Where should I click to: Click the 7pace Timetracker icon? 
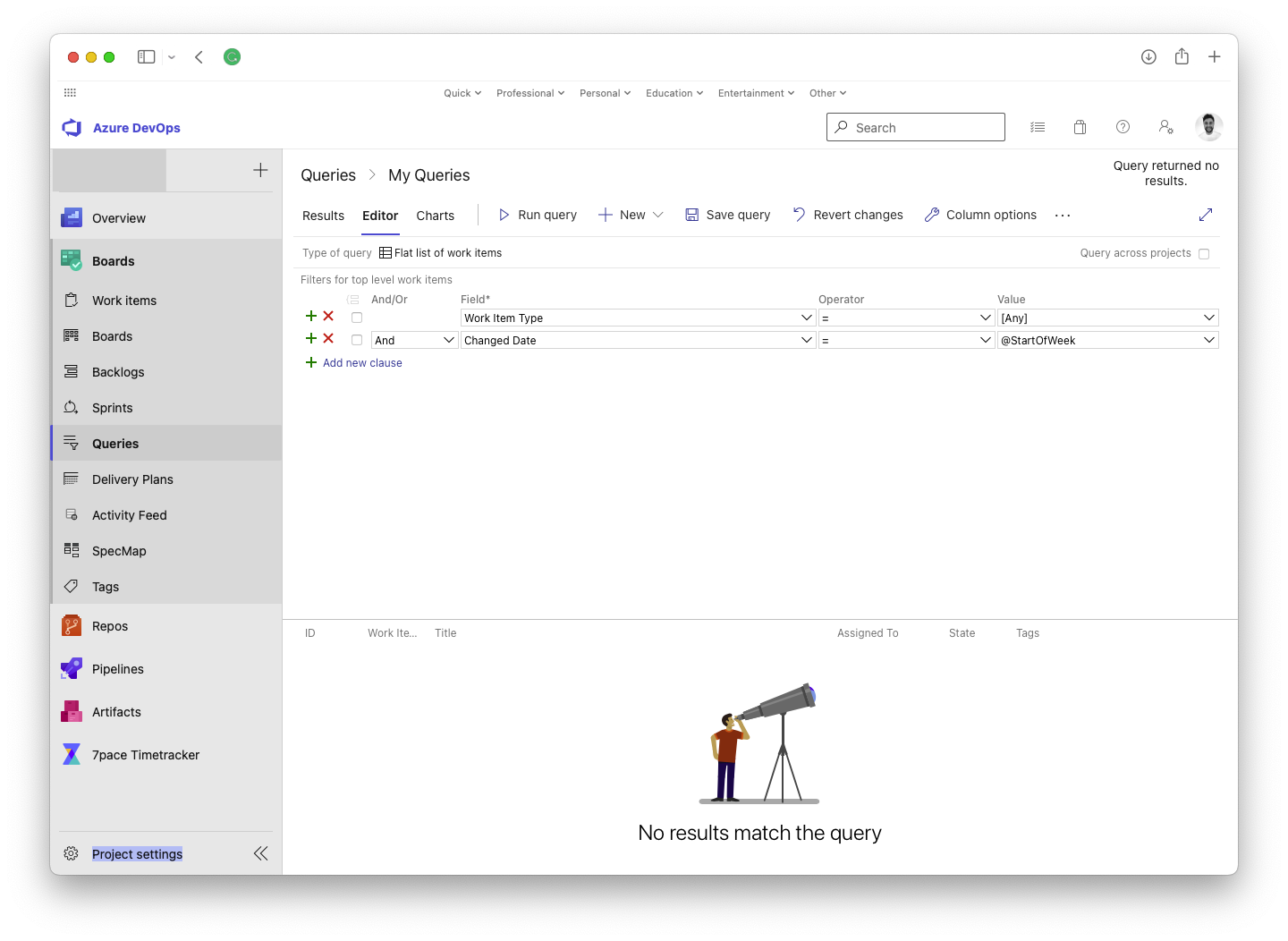click(72, 754)
